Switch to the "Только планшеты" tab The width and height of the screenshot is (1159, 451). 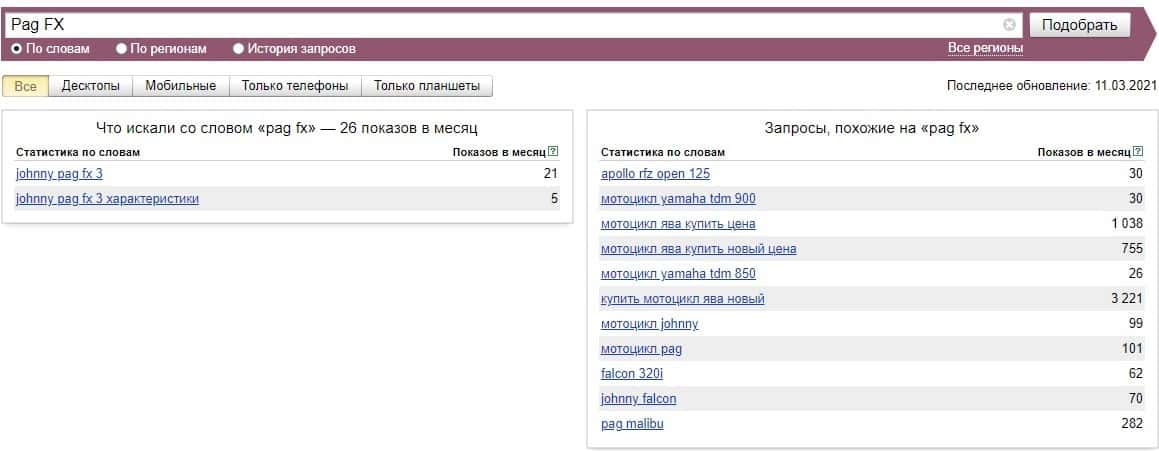click(427, 86)
